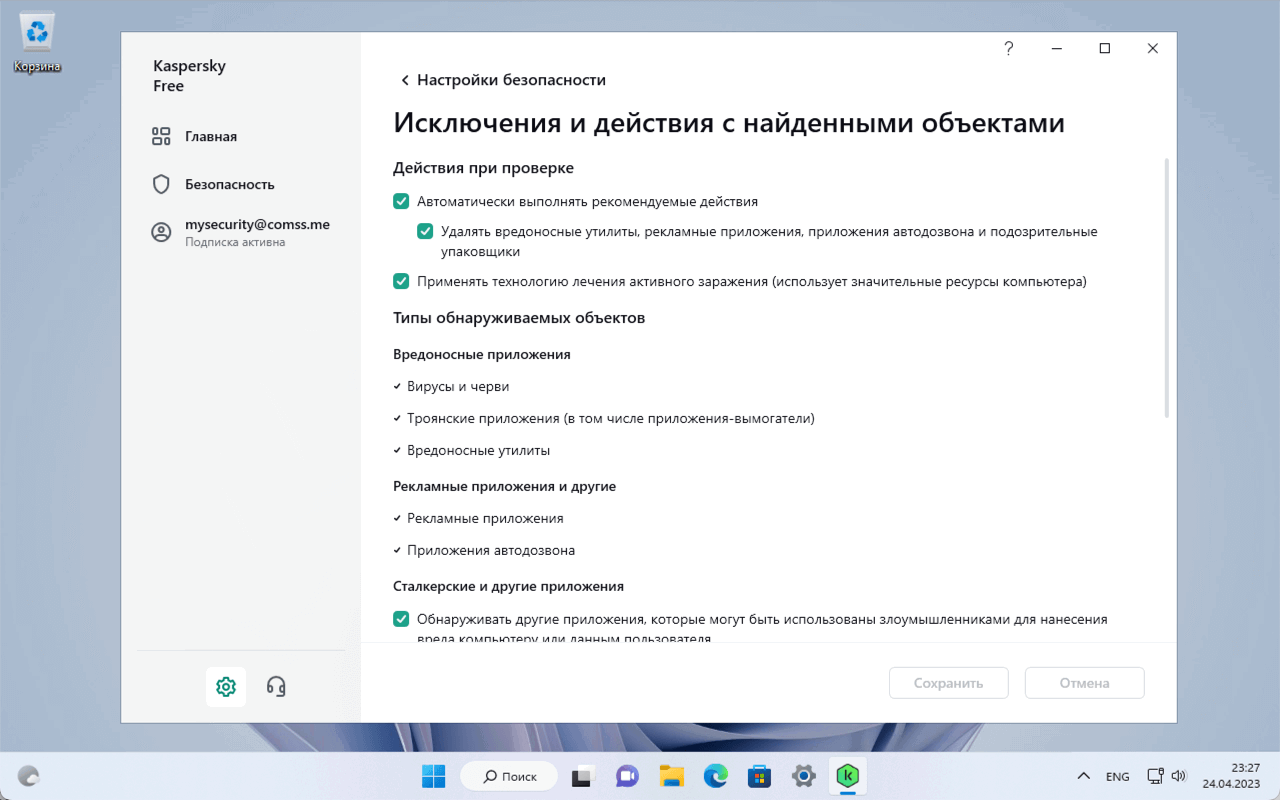Open the Settings gear in Kaspersky sidebar
The image size is (1280, 800).
226,686
